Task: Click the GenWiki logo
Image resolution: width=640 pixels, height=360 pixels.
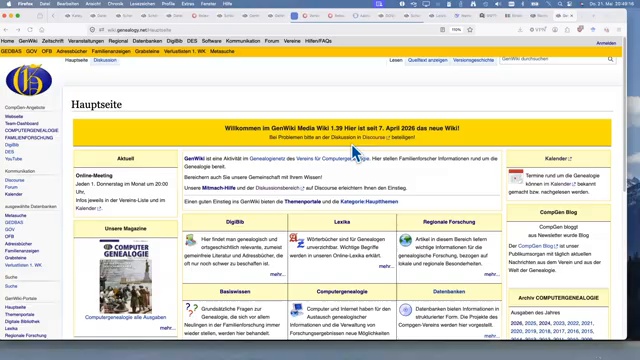Action: pos(29,80)
